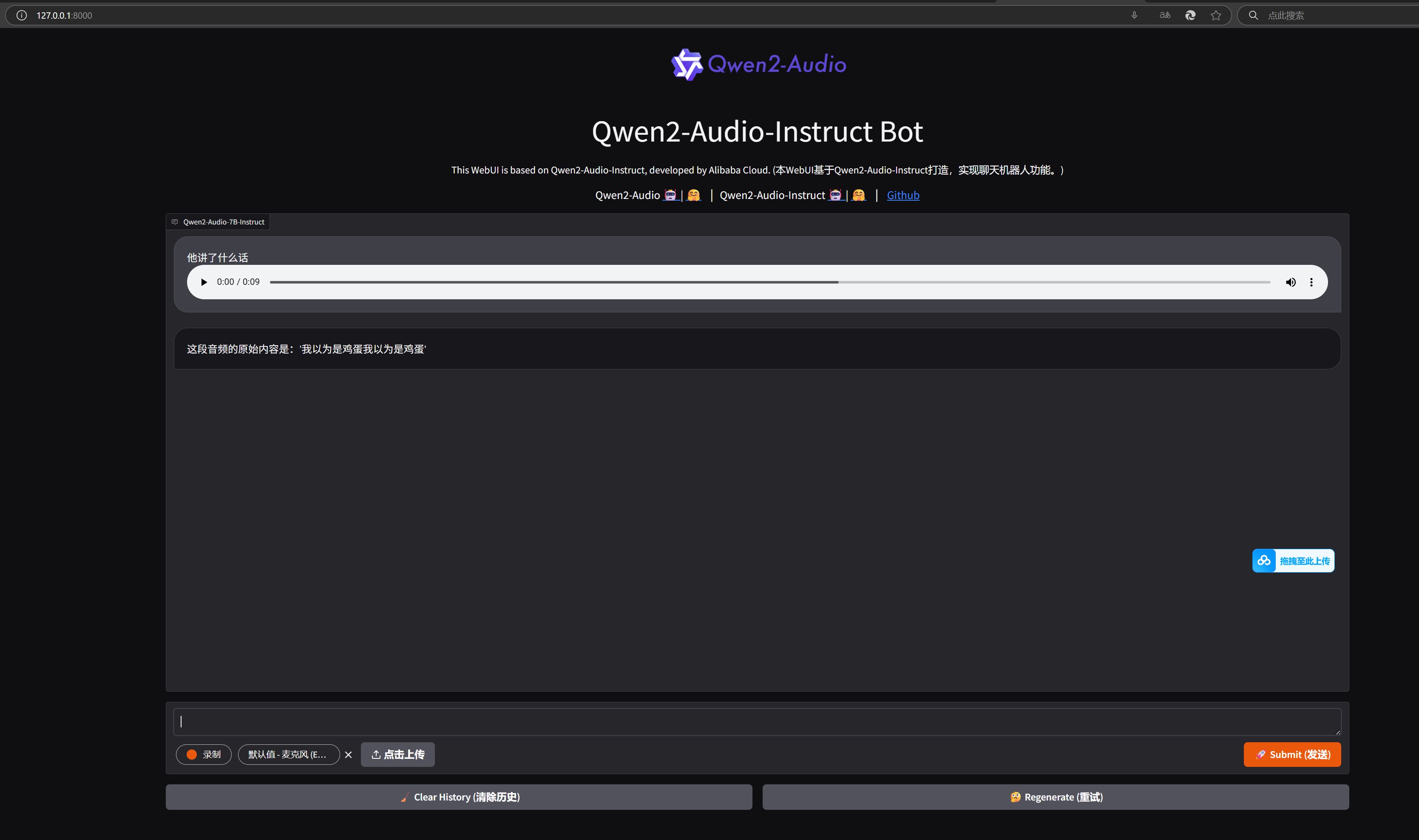Click 点击上传 to upload a file

398,755
